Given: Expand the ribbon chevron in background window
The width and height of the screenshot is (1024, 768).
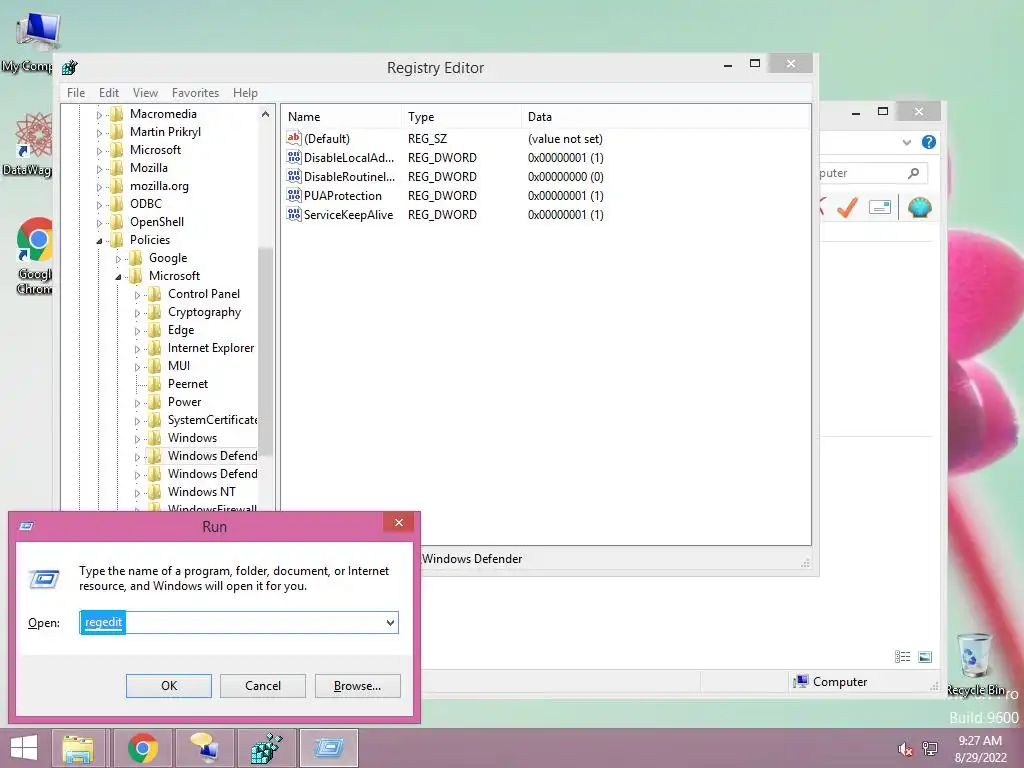Looking at the screenshot, I should [x=906, y=142].
